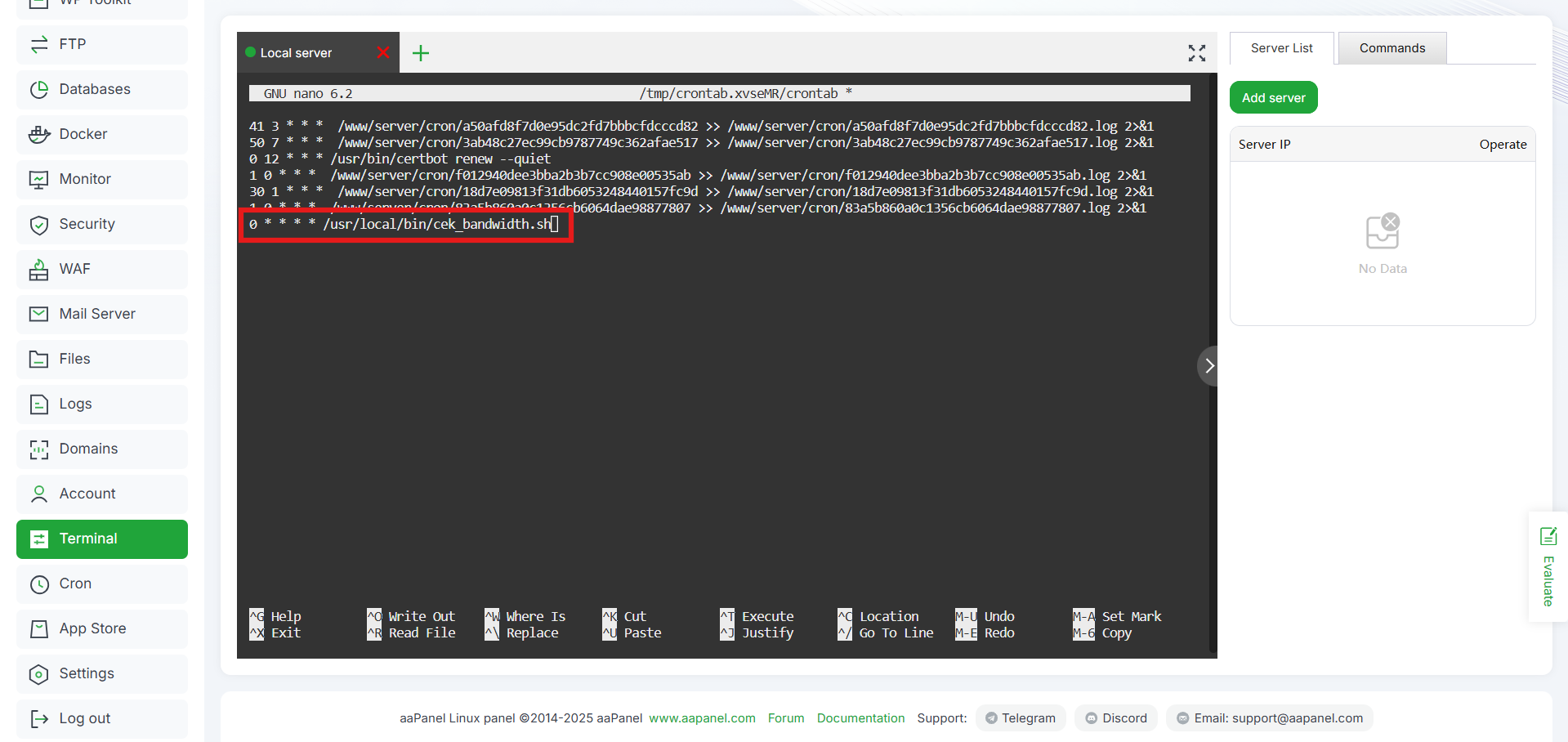Click the Mail Server envelope icon

tap(39, 314)
